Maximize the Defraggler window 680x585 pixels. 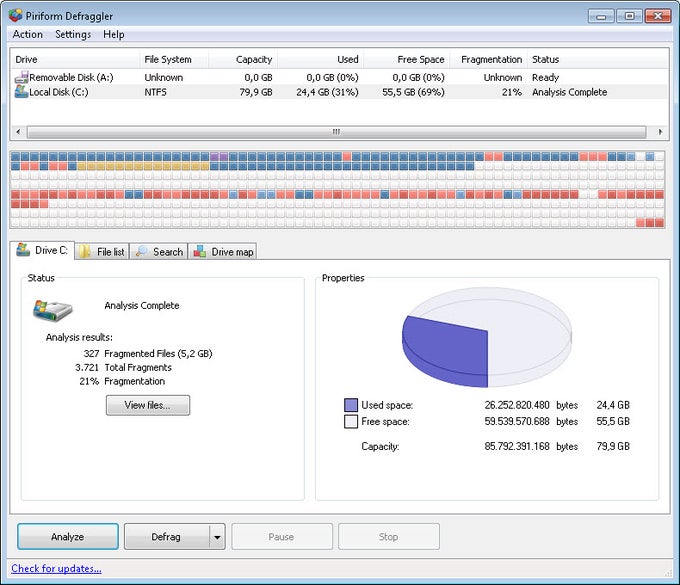(629, 16)
